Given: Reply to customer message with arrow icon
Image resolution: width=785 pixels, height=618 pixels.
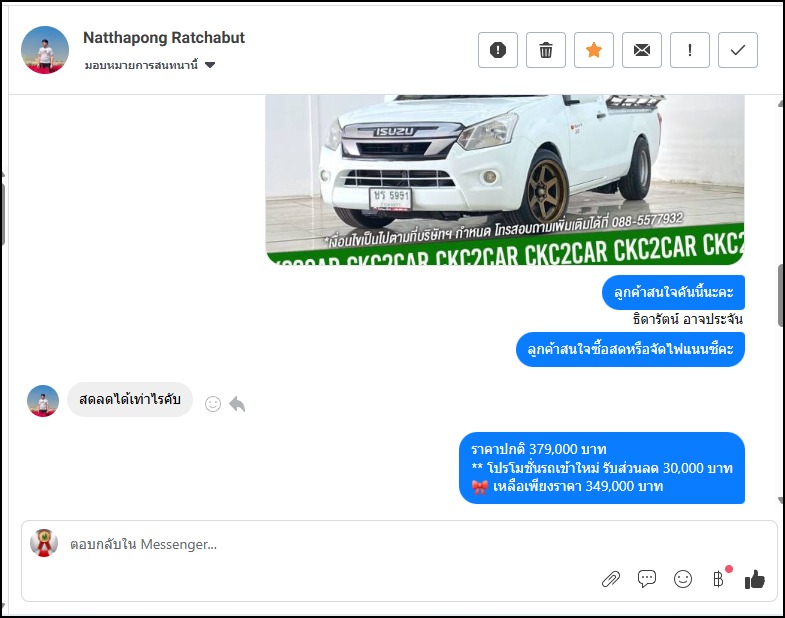Looking at the screenshot, I should (237, 404).
